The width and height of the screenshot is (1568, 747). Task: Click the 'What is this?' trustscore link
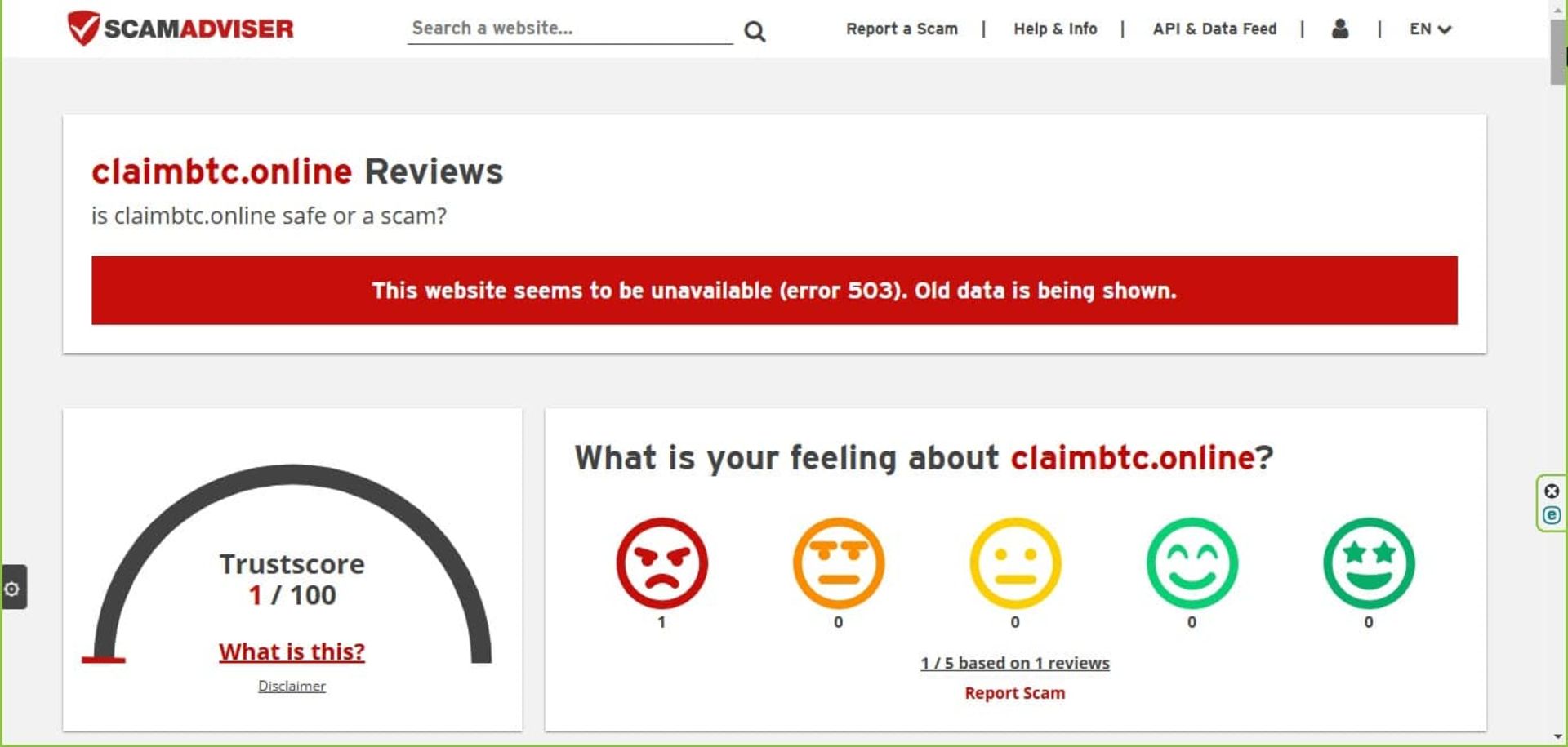[292, 651]
